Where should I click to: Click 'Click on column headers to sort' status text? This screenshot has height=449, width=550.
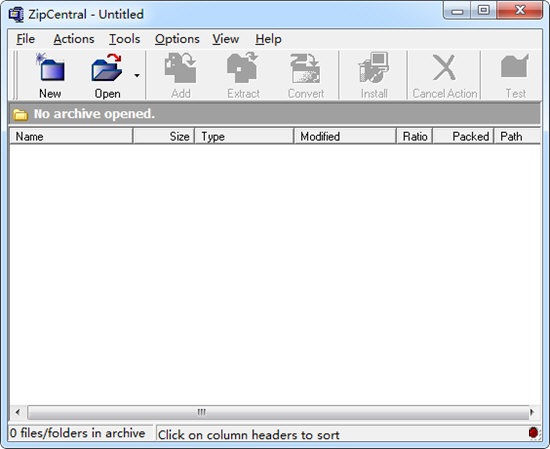point(248,435)
